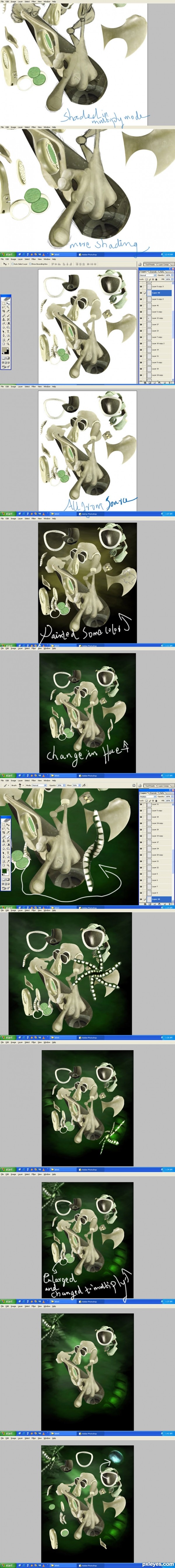Click black foreground color swatch in white-canvas toolbox

[7, 352]
